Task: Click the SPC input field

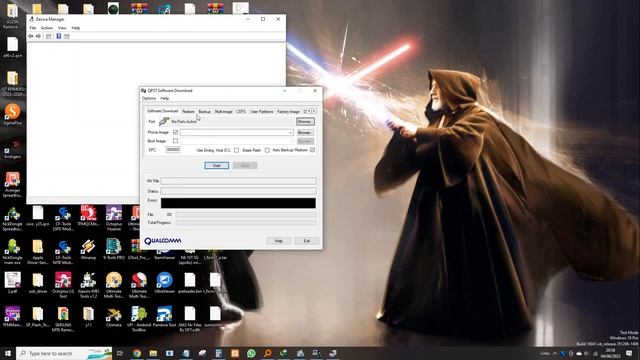Action: point(173,150)
